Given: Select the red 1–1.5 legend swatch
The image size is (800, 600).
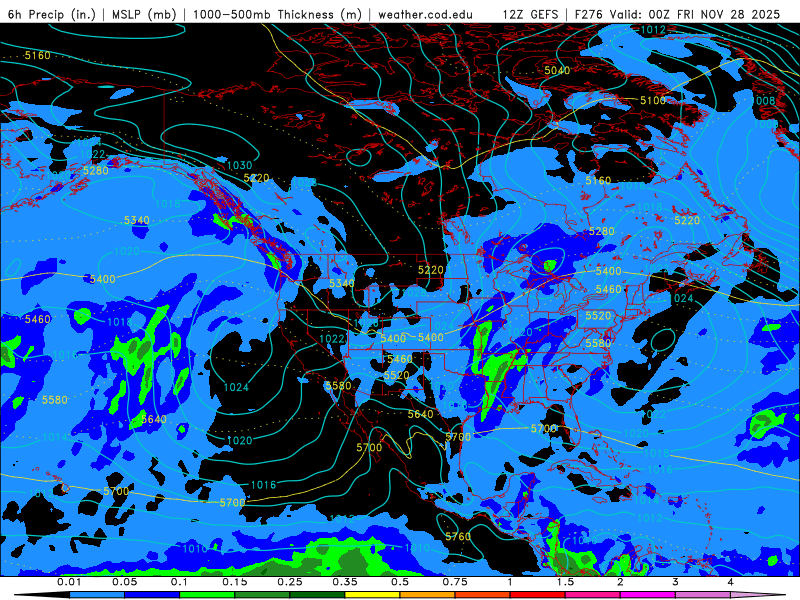Looking at the screenshot, I should click(538, 595).
